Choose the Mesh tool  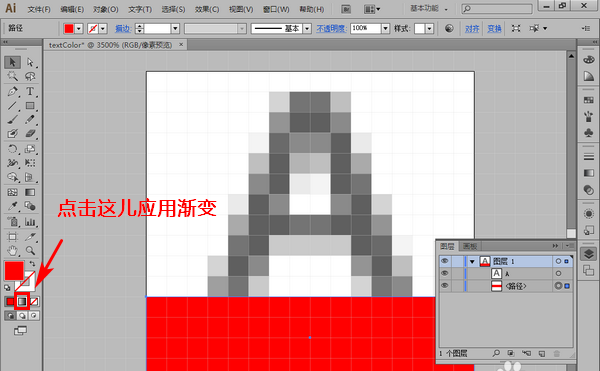click(x=12, y=192)
